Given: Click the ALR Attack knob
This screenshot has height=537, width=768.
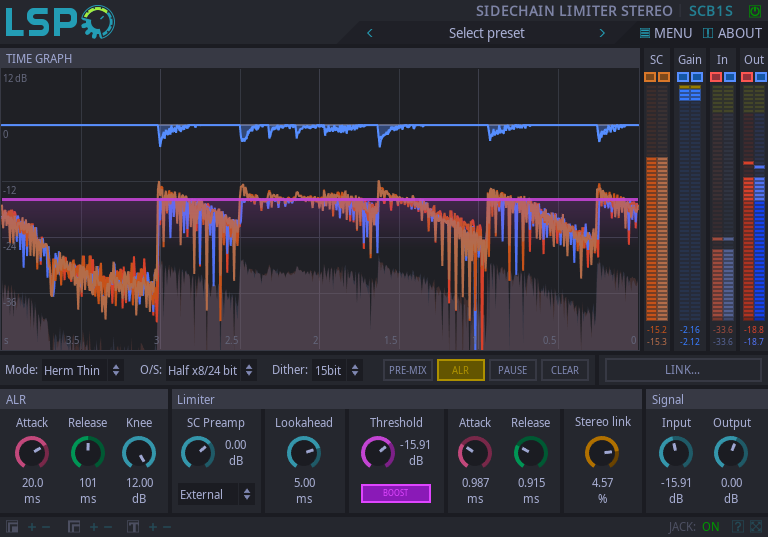Looking at the screenshot, I should point(32,454).
